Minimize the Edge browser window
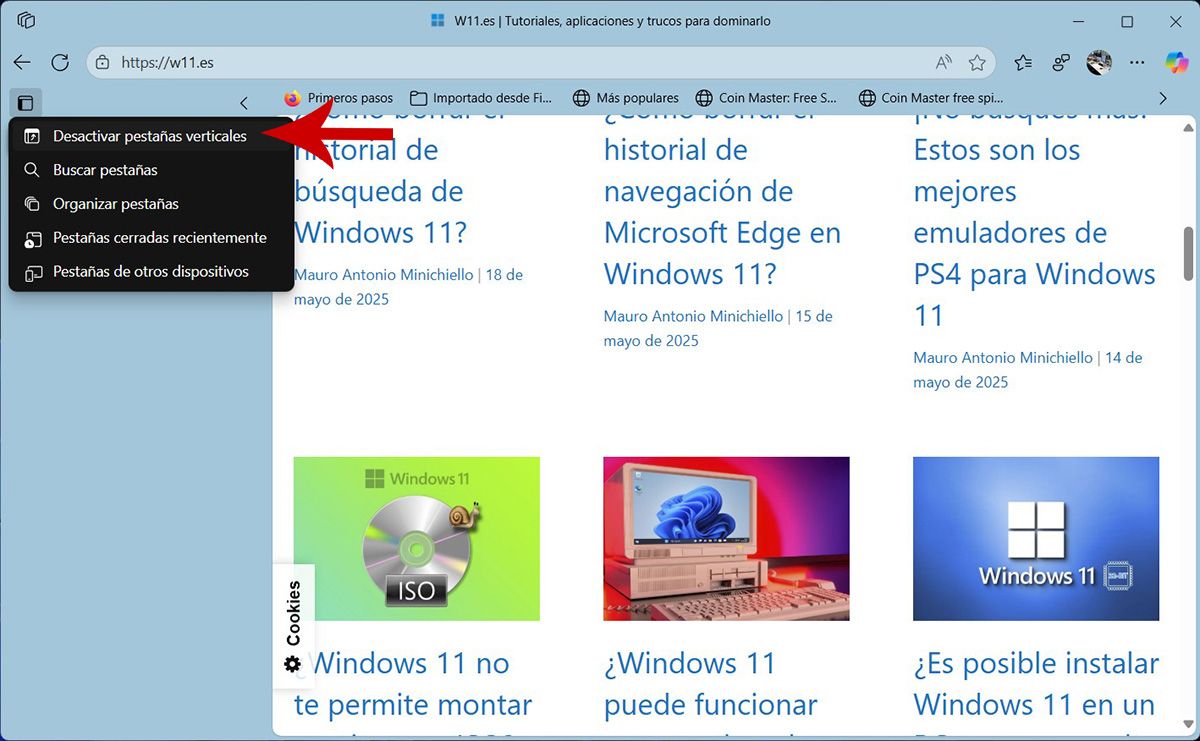Image resolution: width=1200 pixels, height=741 pixels. 1078,21
